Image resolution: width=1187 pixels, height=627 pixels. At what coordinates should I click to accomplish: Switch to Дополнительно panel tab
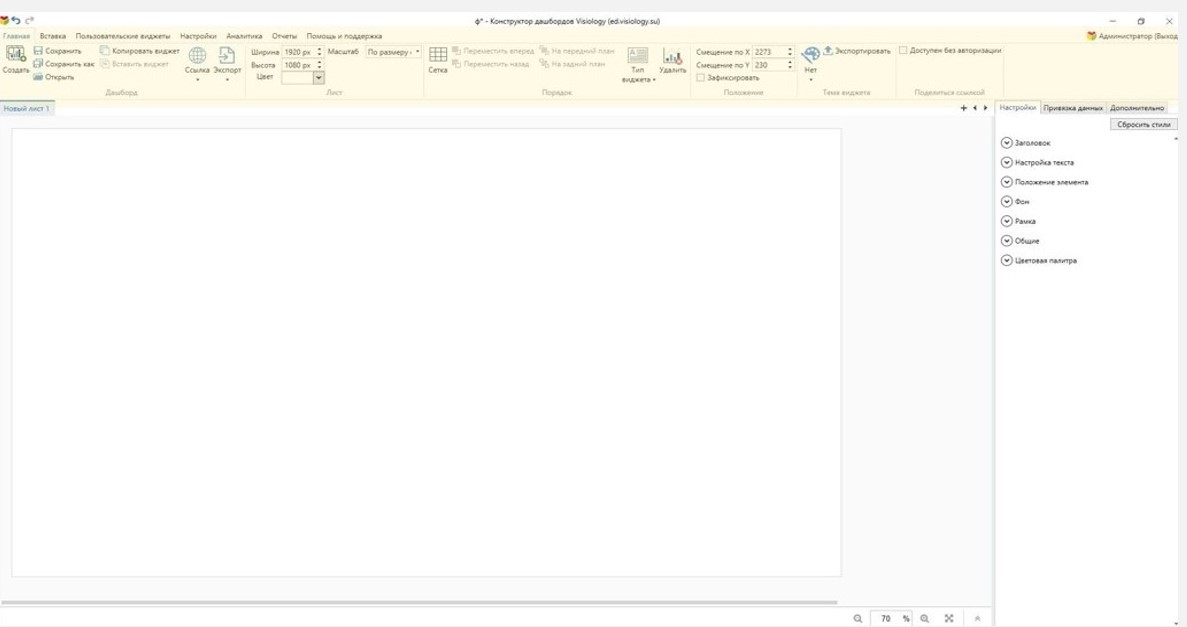1137,108
